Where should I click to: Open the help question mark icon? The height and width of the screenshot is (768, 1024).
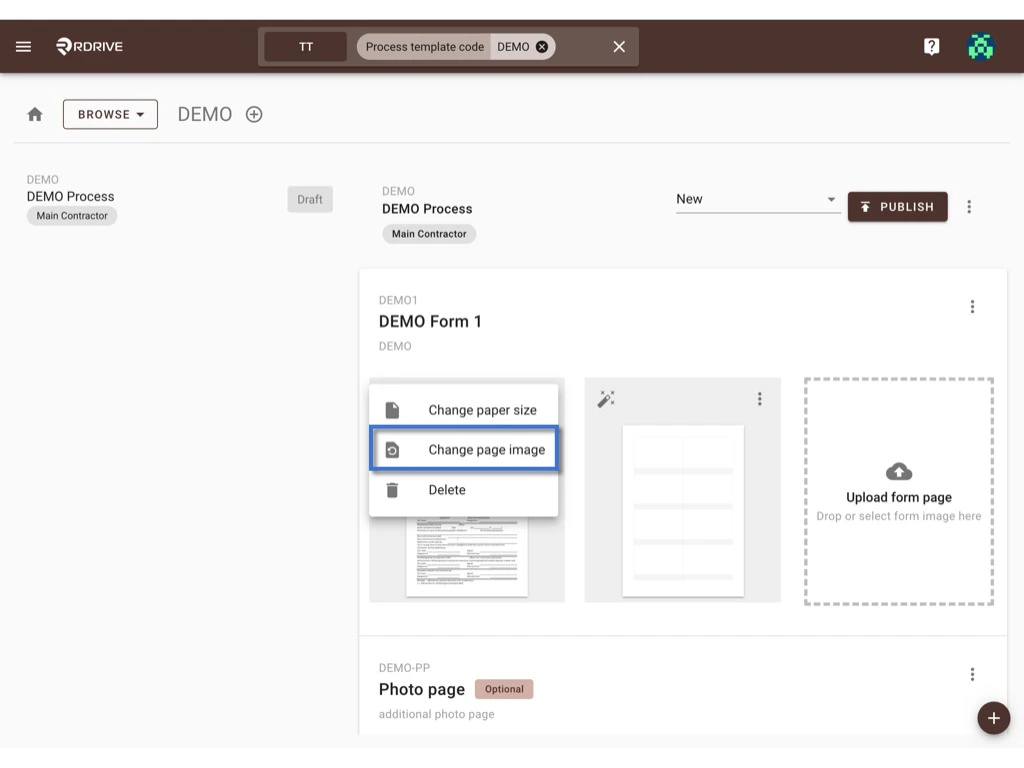coord(931,46)
